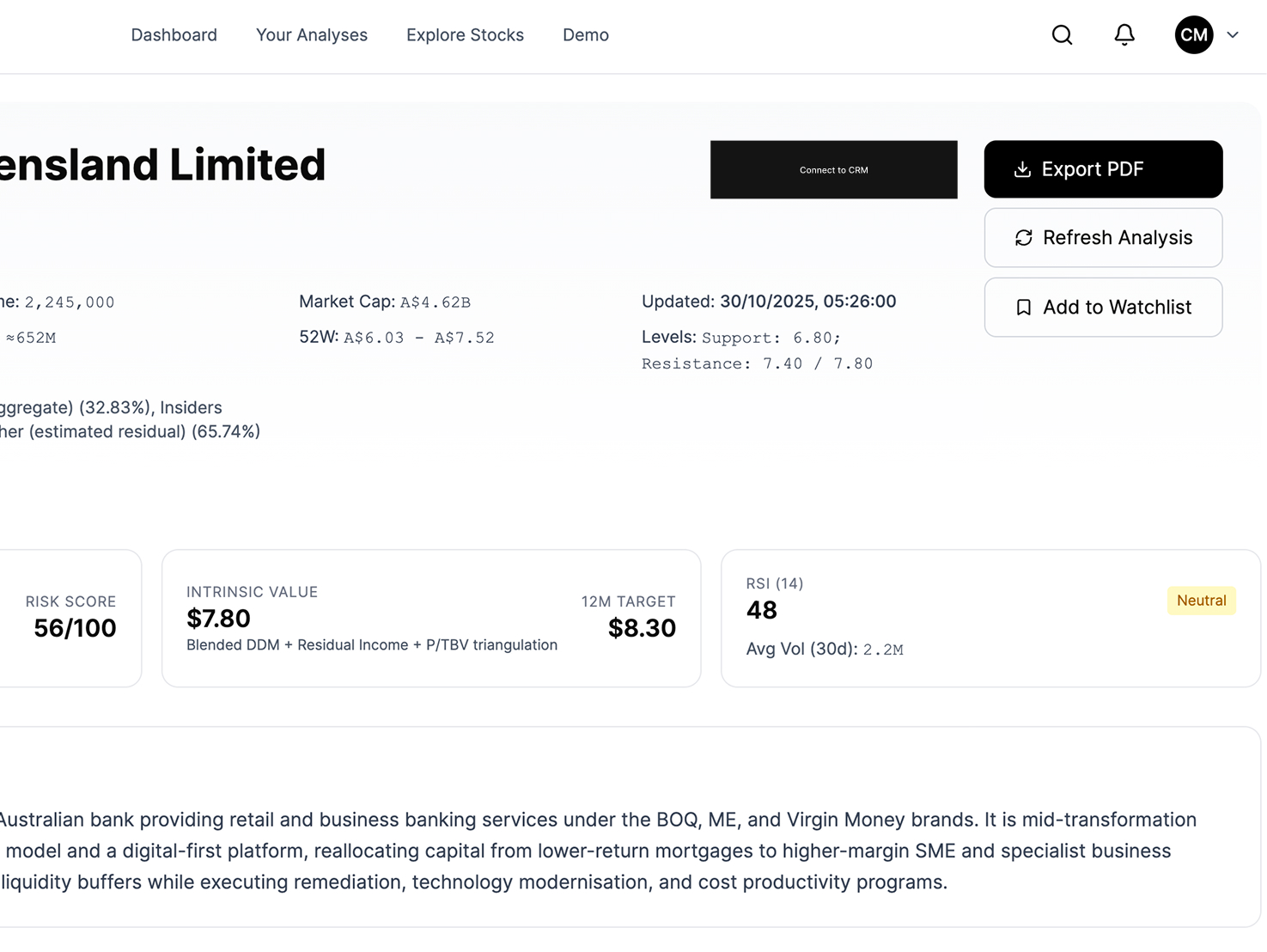Open the account dropdown chevron
The width and height of the screenshot is (1267, 952).
pos(1233,35)
